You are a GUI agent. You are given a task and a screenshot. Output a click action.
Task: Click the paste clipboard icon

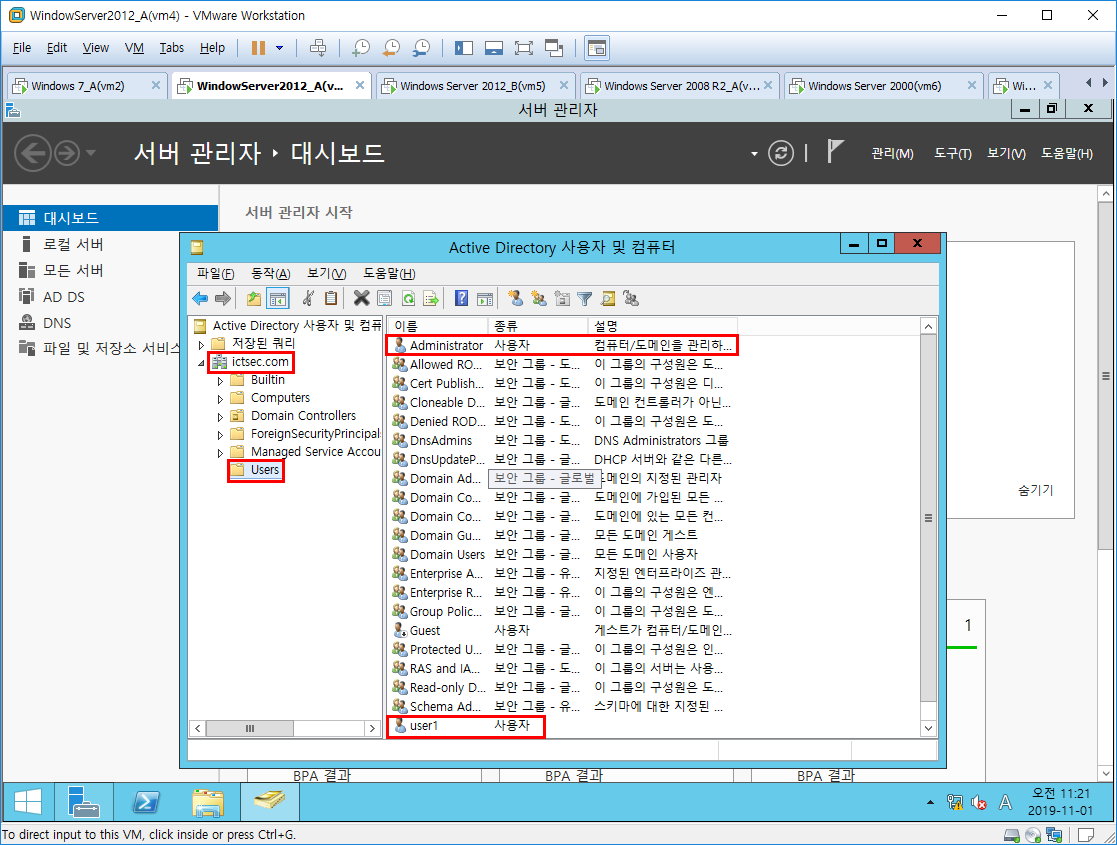pos(331,299)
